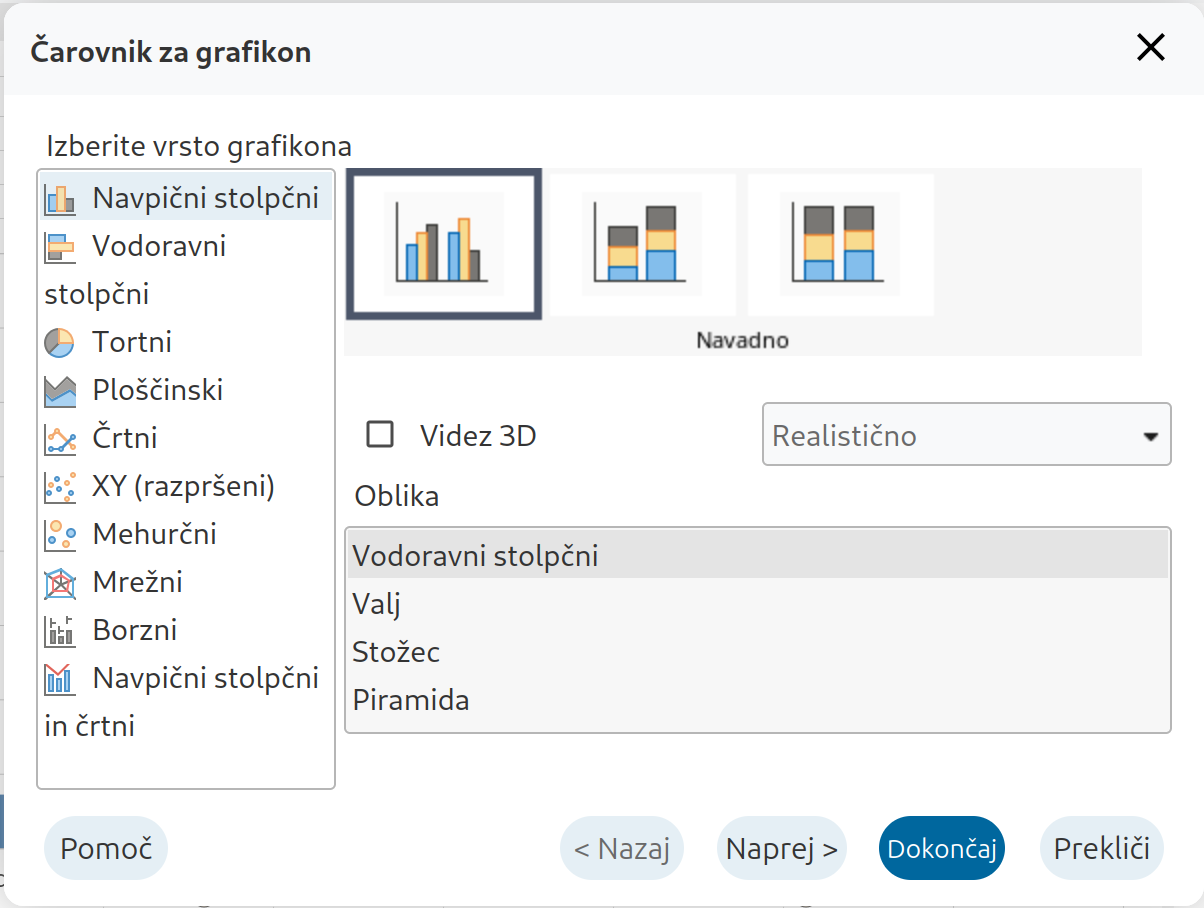Choose the Borzni stock chart icon
This screenshot has height=908, width=1204.
(x=60, y=630)
